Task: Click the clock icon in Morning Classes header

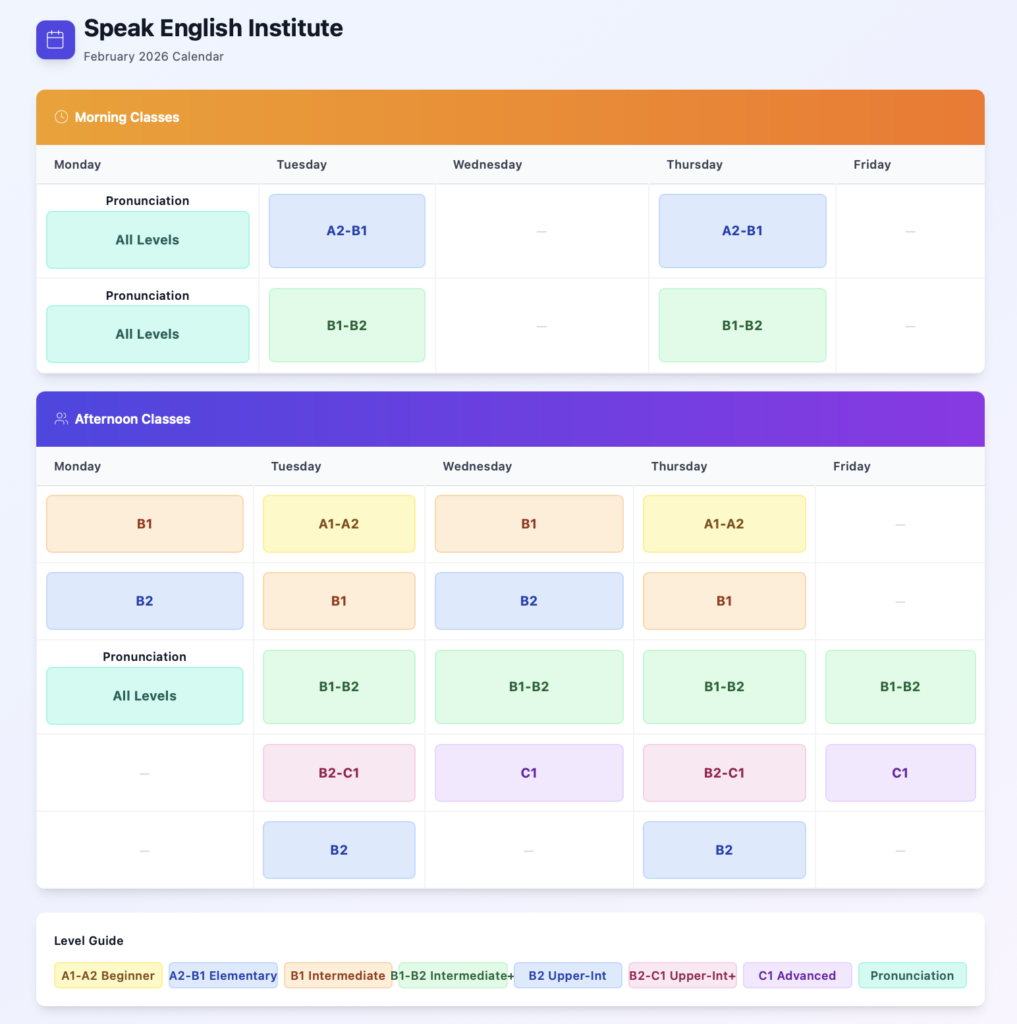Action: click(61, 117)
